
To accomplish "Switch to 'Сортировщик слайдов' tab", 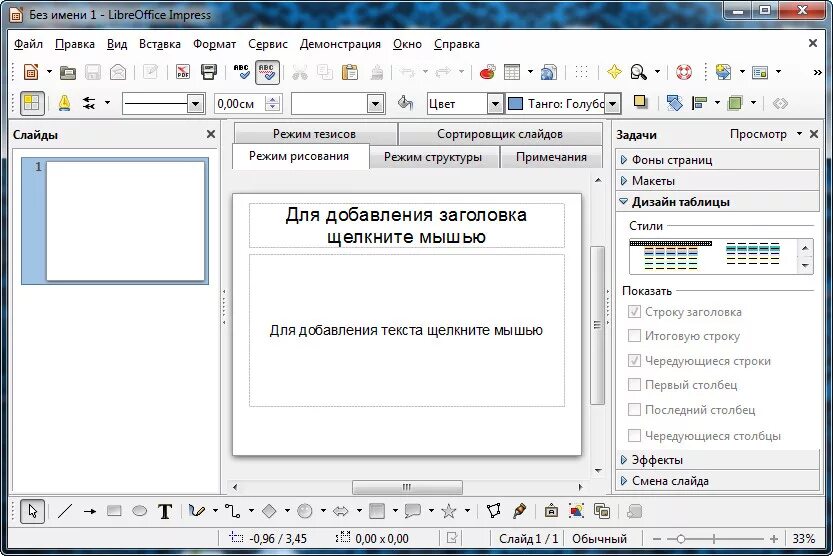I will pyautogui.click(x=500, y=134).
